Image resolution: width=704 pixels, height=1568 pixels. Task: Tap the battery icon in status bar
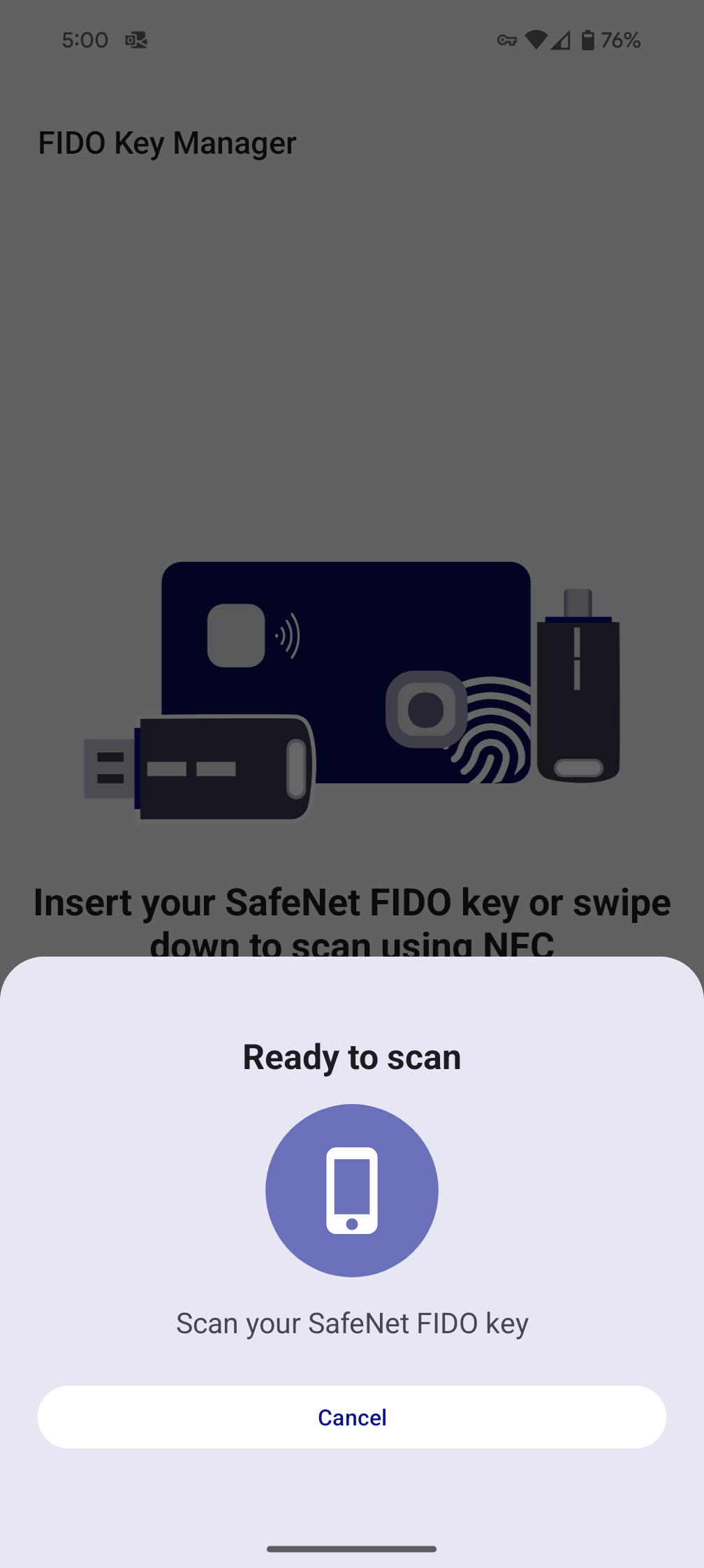[x=588, y=40]
